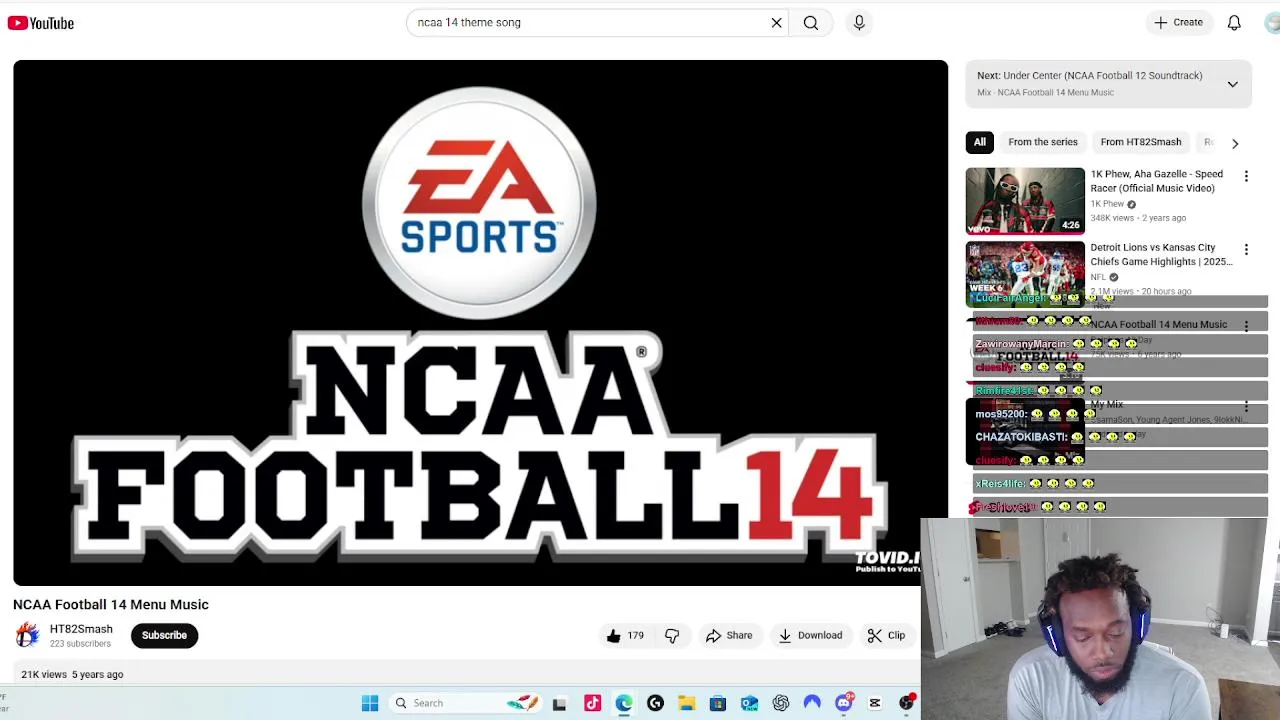The width and height of the screenshot is (1280, 720).
Task: Open ChatGPT from taskbar
Action: 780,703
